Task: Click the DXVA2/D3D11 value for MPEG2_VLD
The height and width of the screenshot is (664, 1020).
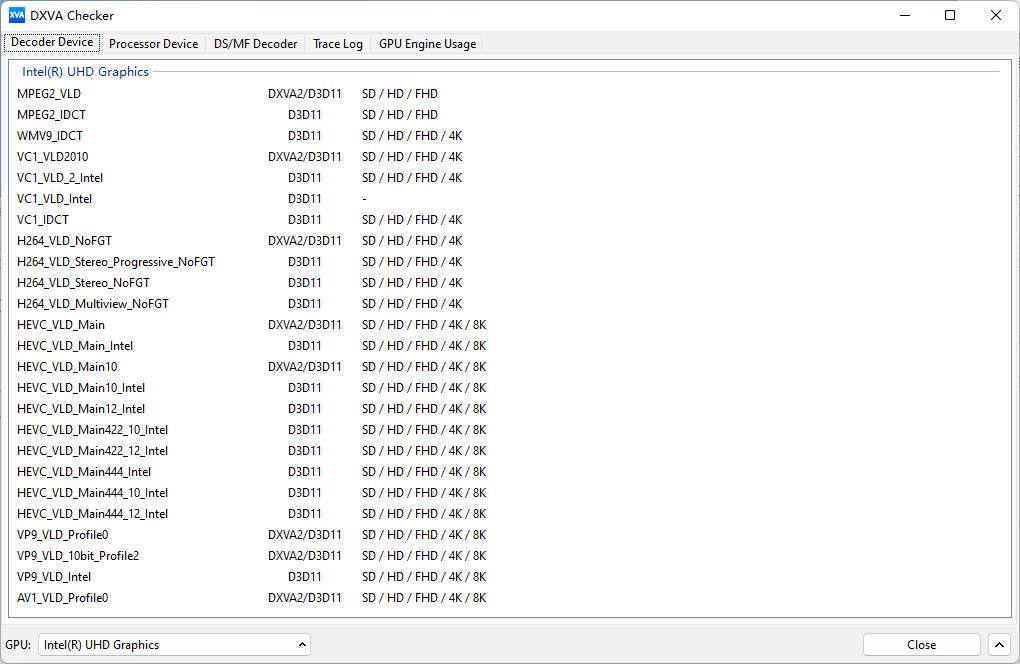Action: (x=304, y=94)
